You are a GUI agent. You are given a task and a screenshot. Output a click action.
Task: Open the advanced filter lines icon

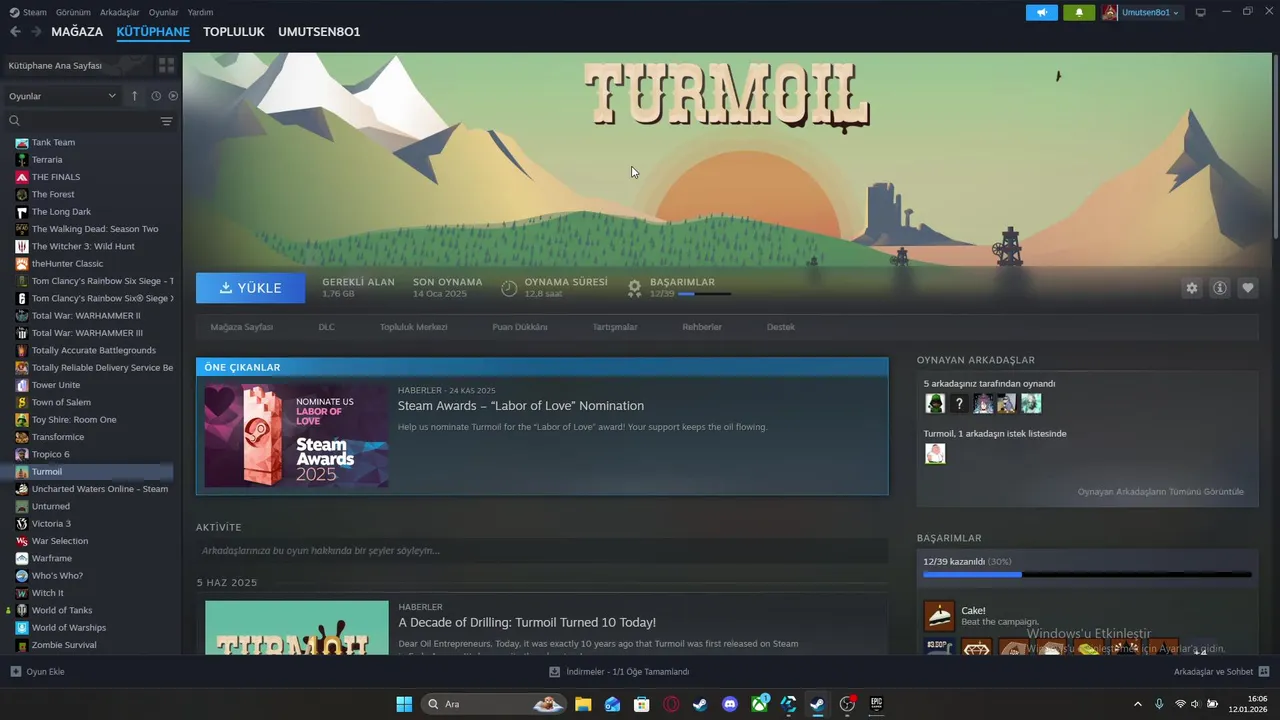tap(166, 121)
